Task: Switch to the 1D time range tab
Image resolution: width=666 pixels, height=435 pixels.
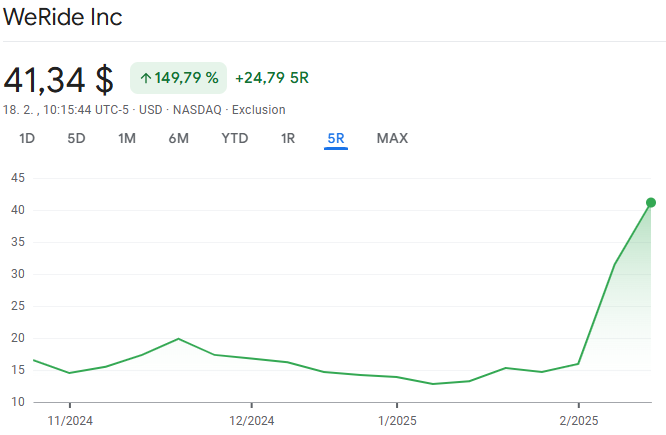Action: (x=27, y=139)
